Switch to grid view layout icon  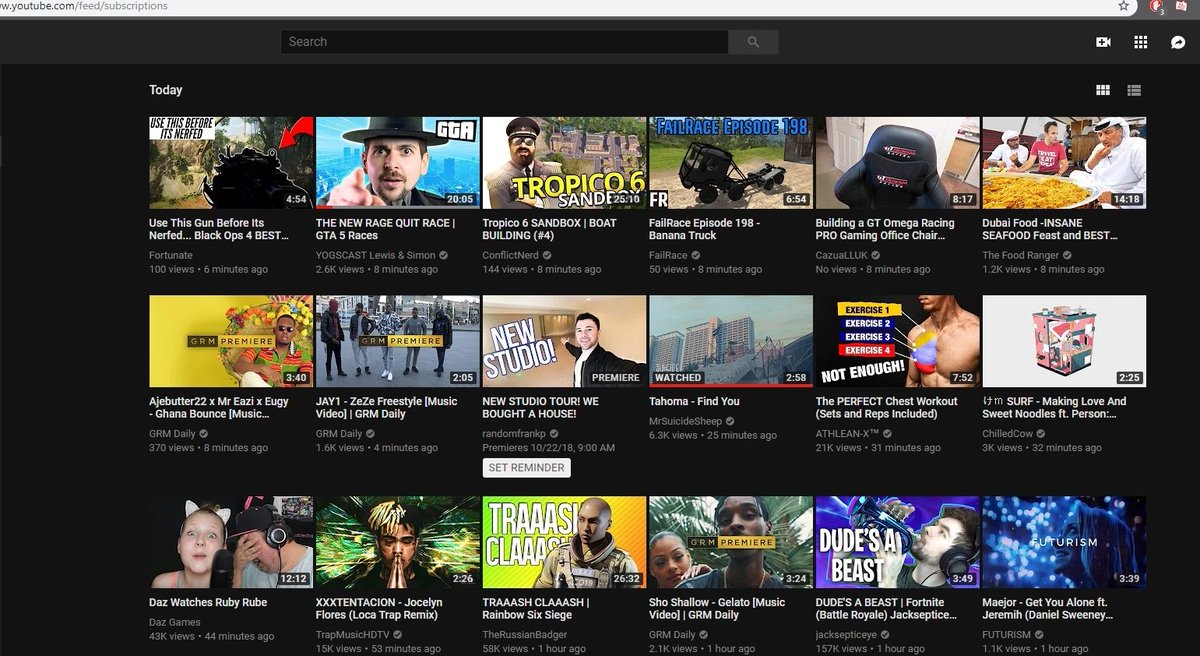click(1103, 90)
